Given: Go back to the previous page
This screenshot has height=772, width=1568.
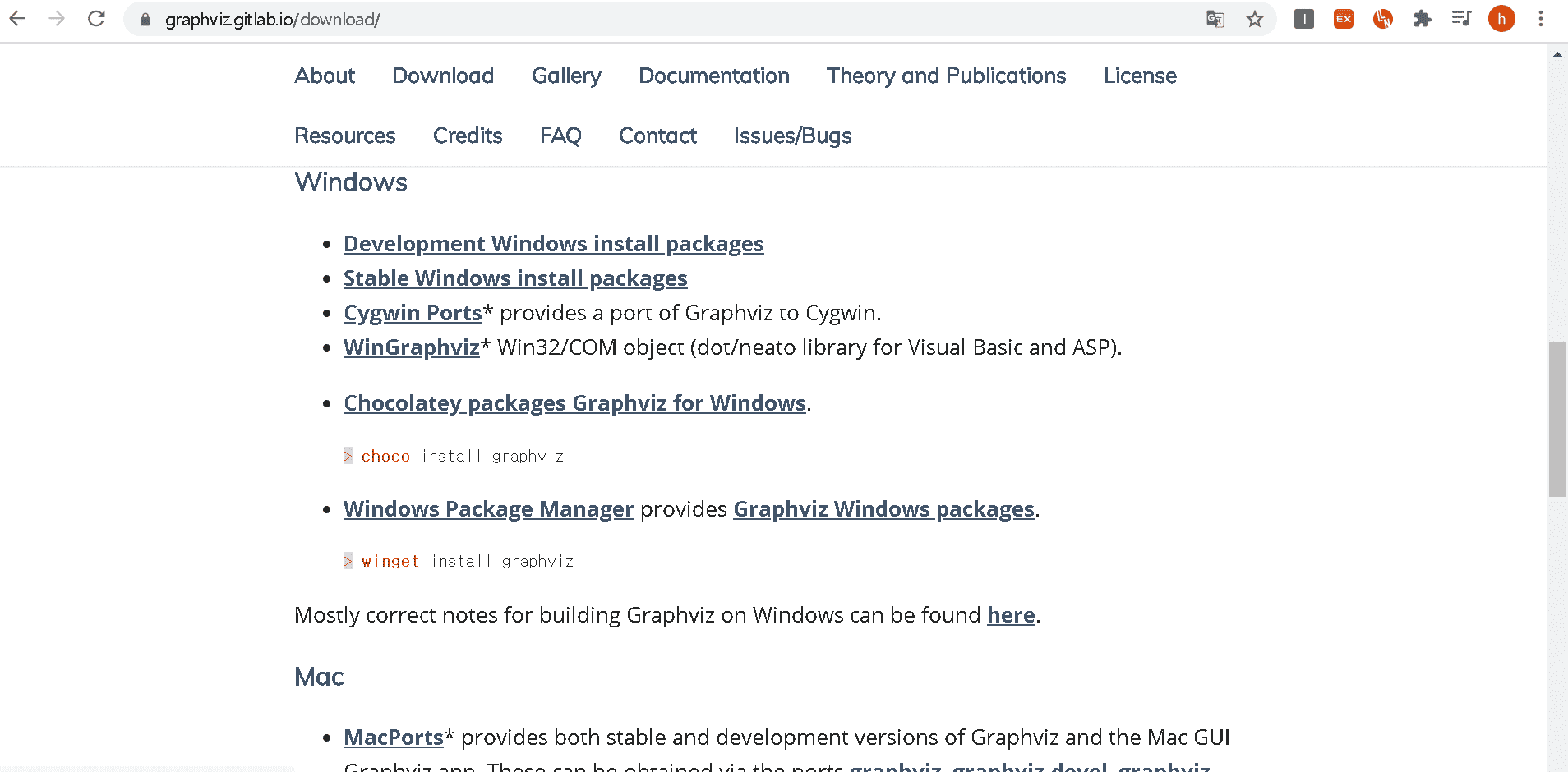Looking at the screenshot, I should pyautogui.click(x=17, y=19).
